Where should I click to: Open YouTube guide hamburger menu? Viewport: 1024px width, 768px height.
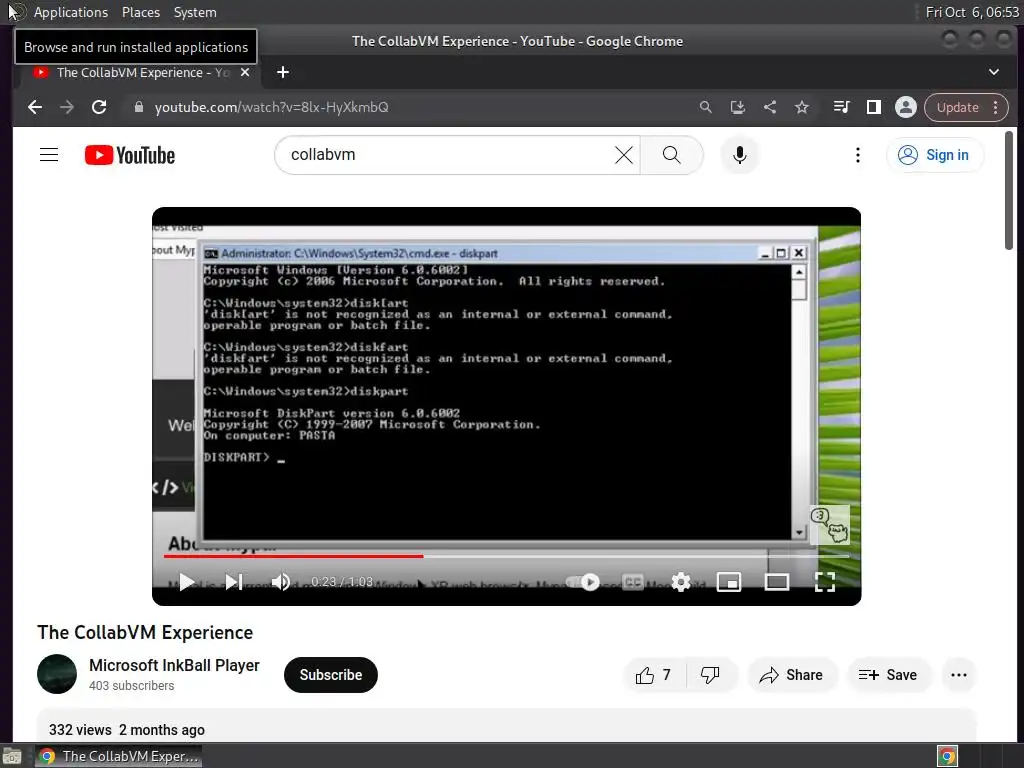click(x=49, y=155)
